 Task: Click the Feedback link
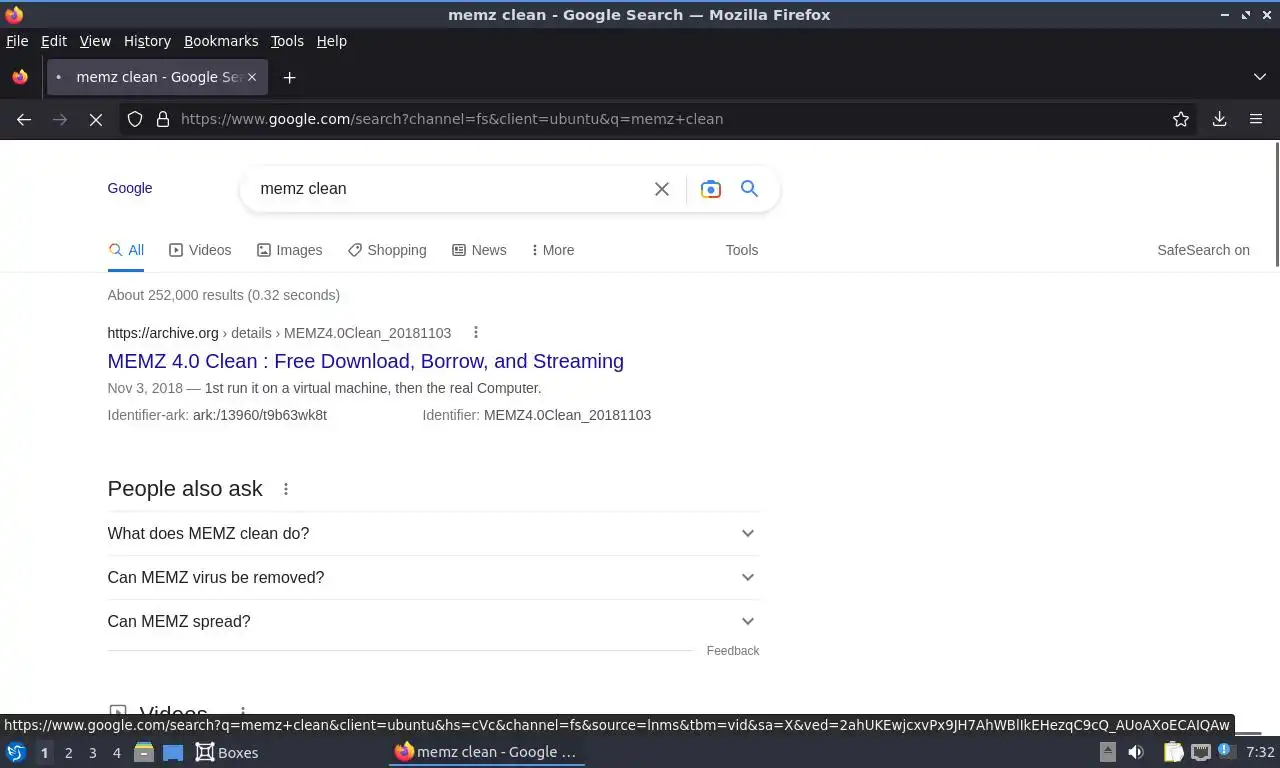click(733, 651)
